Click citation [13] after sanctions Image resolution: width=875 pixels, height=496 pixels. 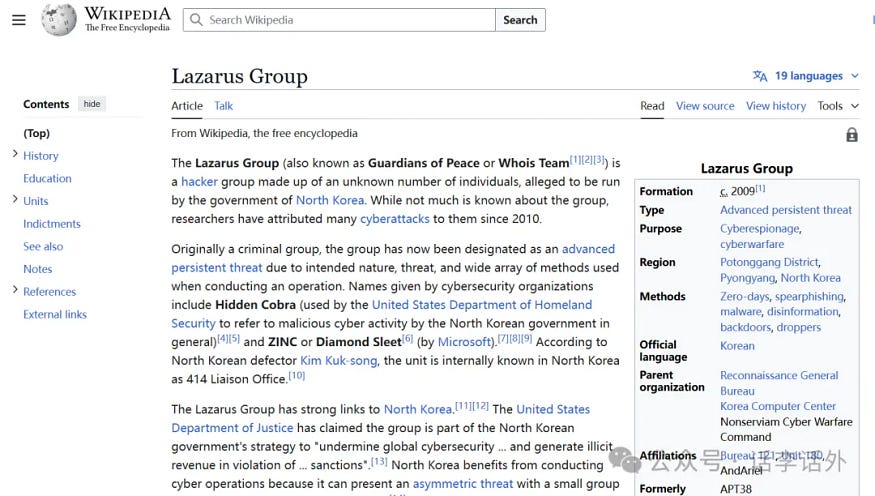[x=379, y=461]
